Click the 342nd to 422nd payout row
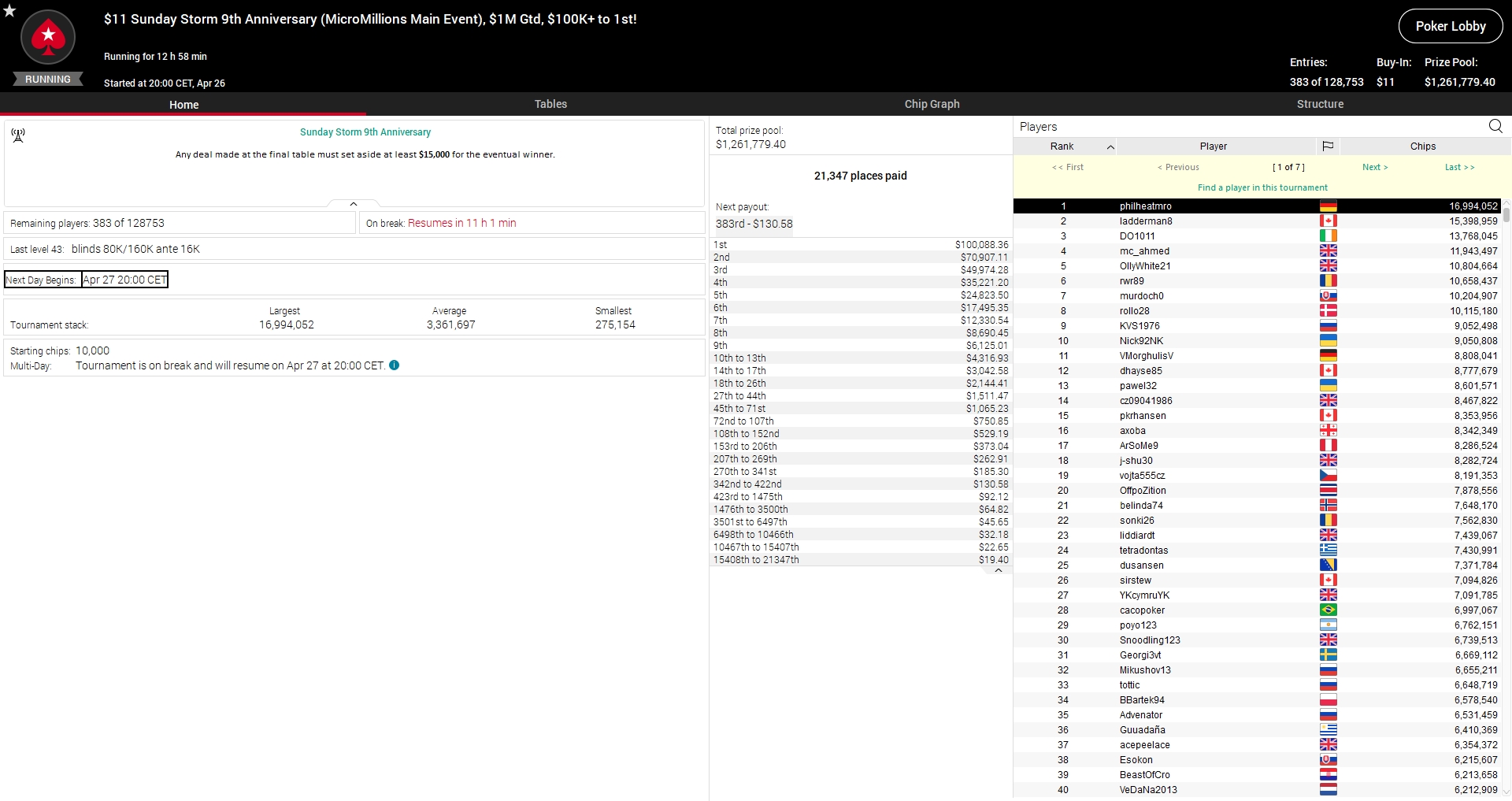 (x=861, y=484)
